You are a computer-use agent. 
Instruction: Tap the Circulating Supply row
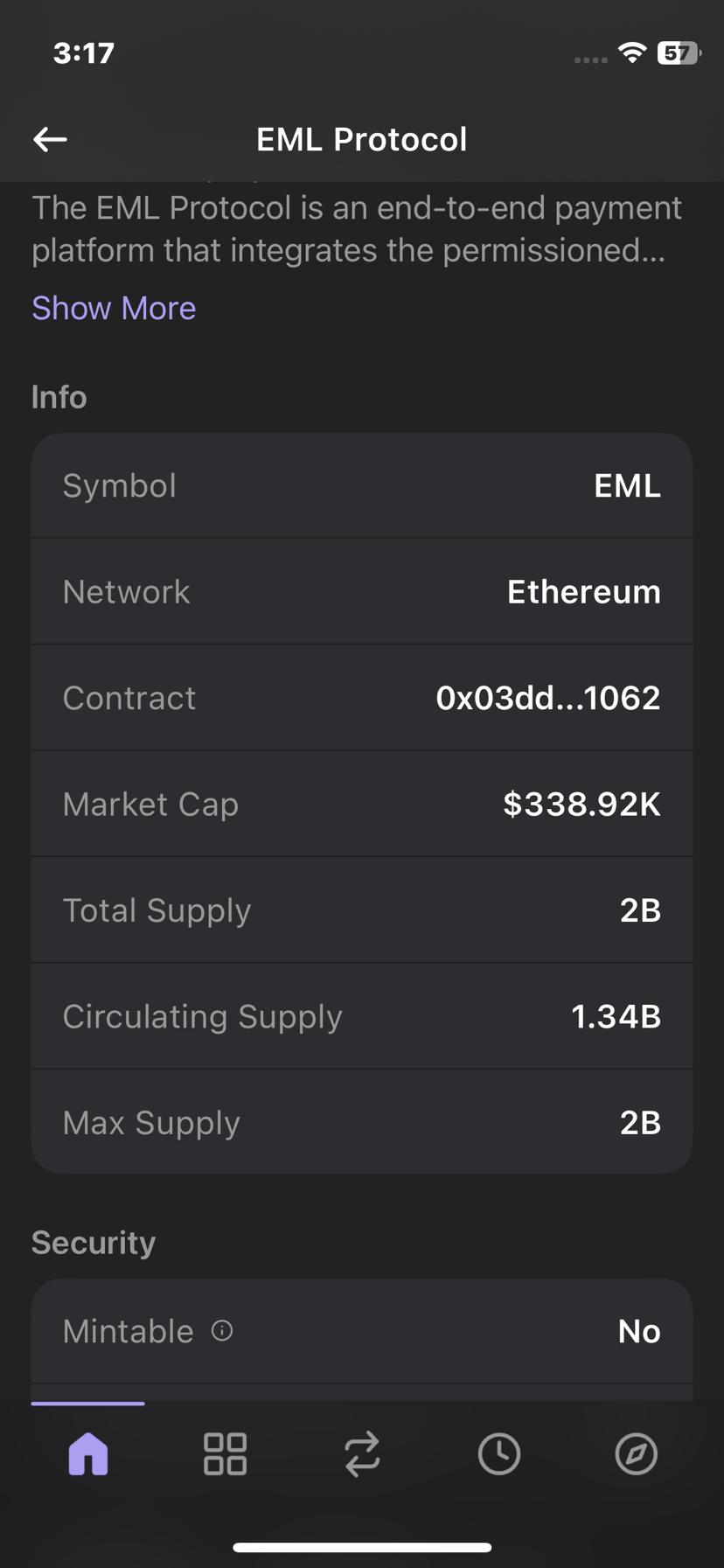tap(362, 1016)
